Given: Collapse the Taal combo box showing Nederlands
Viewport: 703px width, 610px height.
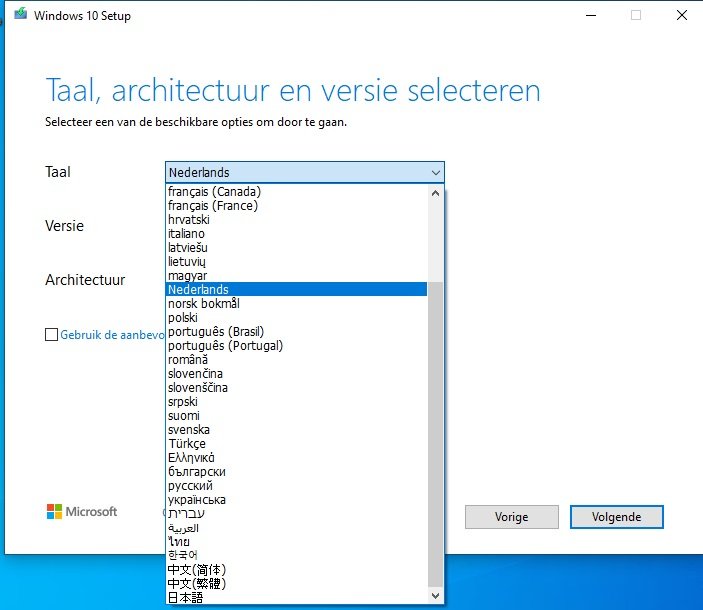Looking at the screenshot, I should tap(305, 172).
